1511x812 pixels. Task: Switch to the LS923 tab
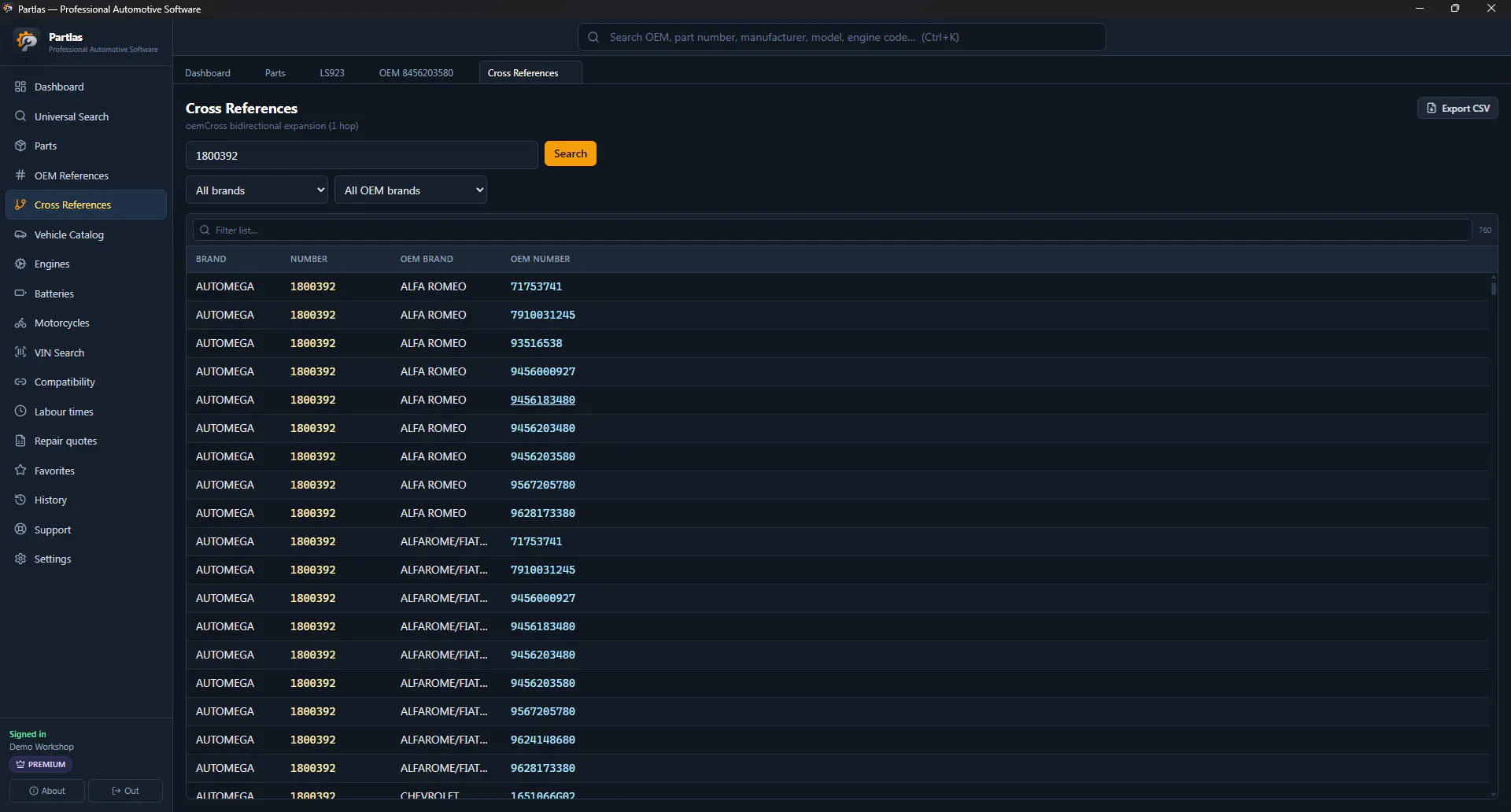click(332, 72)
